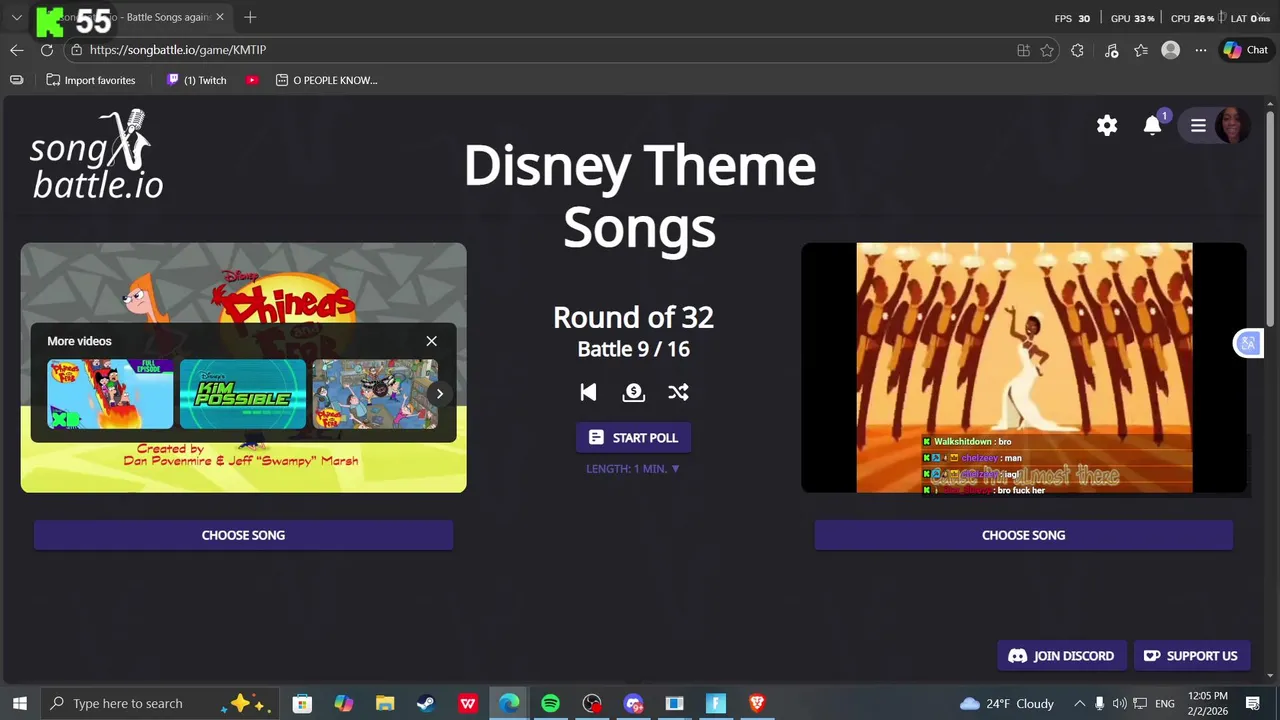View site information lock icon
This screenshot has width=1280, height=720.
click(x=76, y=50)
